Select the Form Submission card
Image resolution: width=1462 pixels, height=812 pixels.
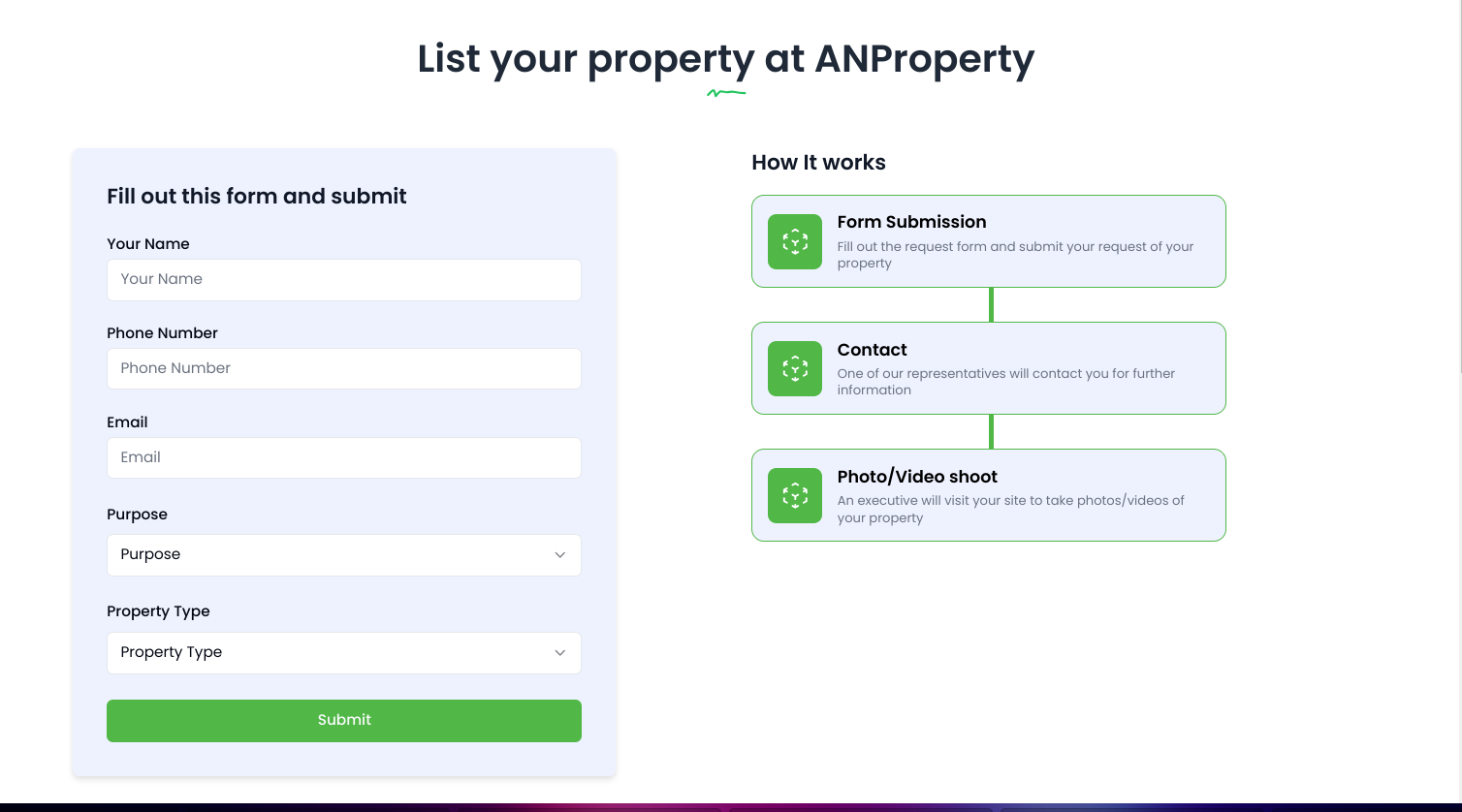[x=988, y=241]
